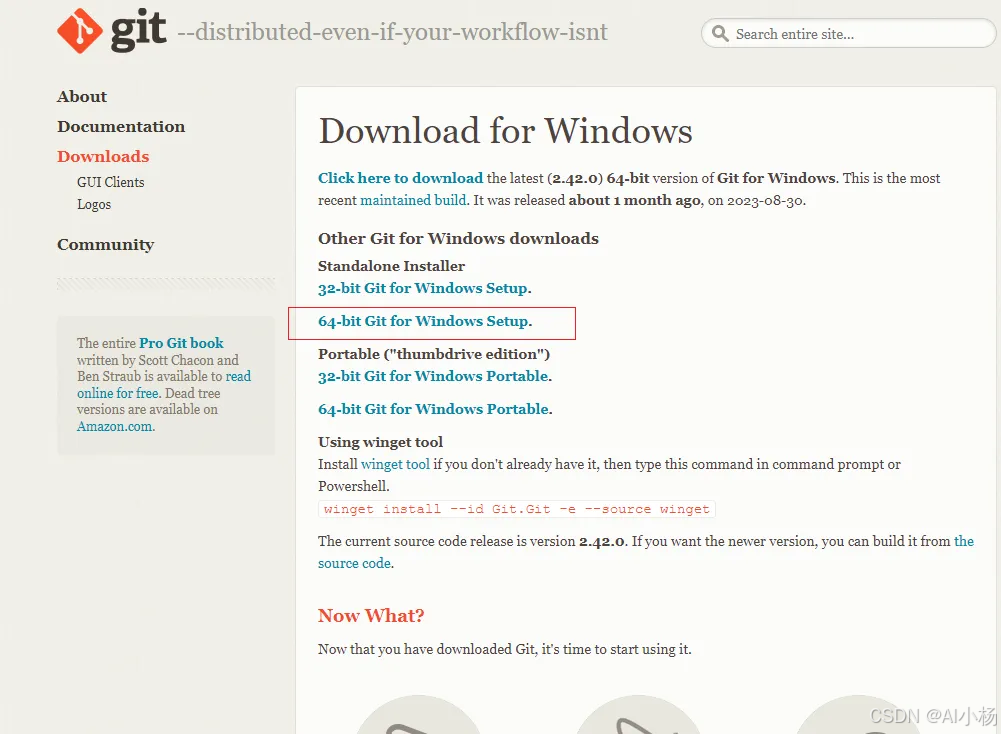Click the 'Download for Windows' heading
Screen dimensions: 1001x734
pyautogui.click(x=505, y=131)
